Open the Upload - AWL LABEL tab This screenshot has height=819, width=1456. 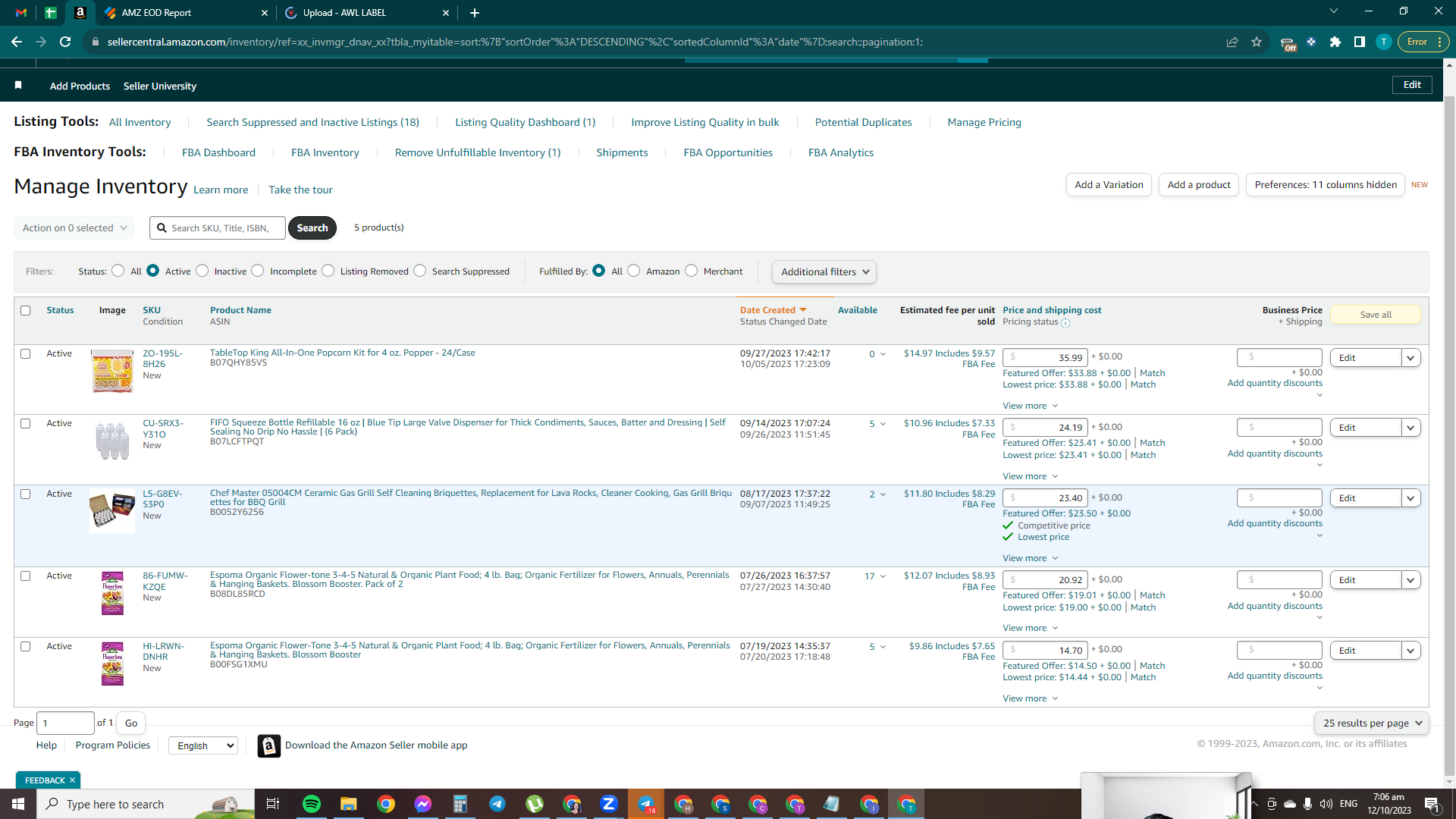pos(367,13)
